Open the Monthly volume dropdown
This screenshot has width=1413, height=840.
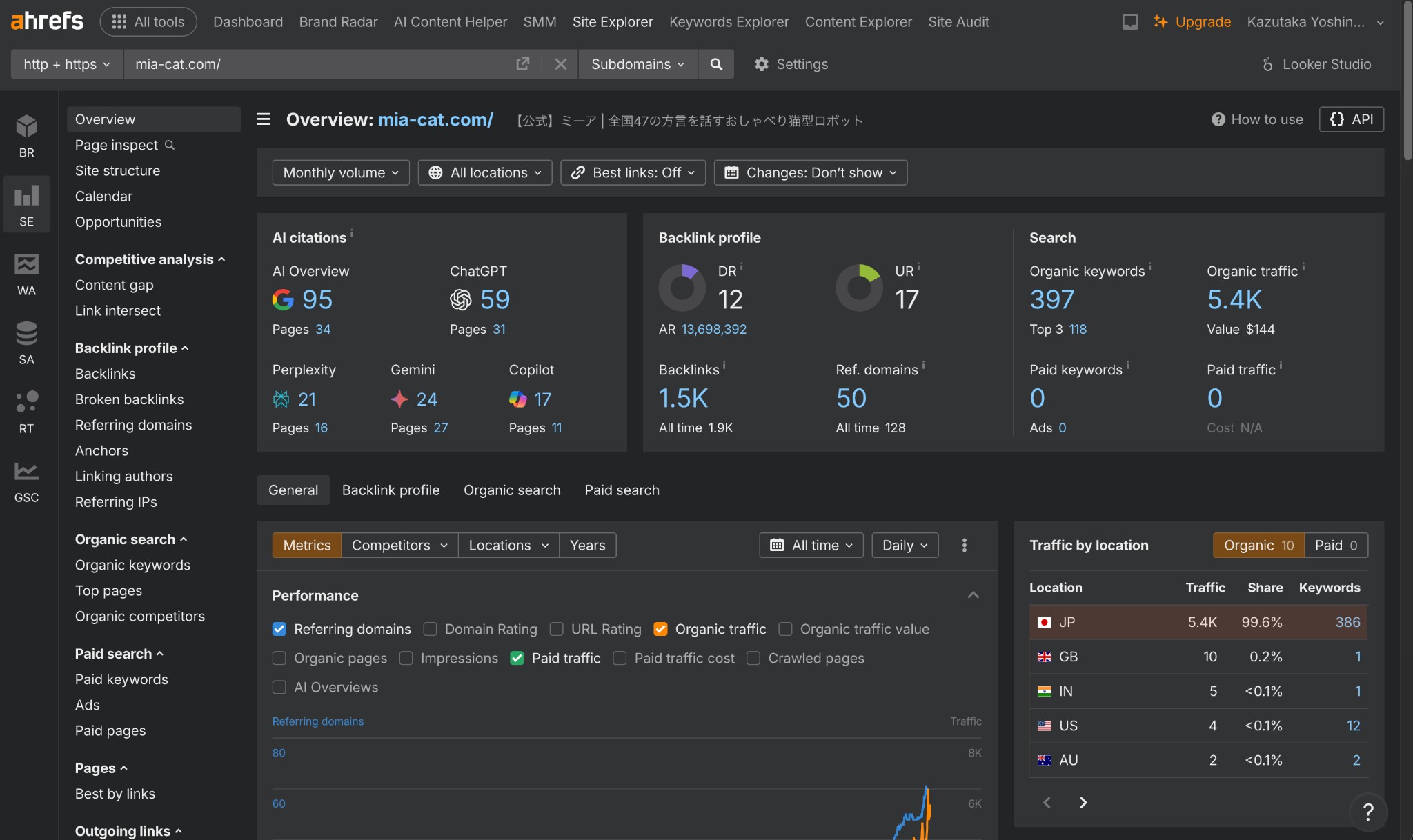pyautogui.click(x=340, y=172)
